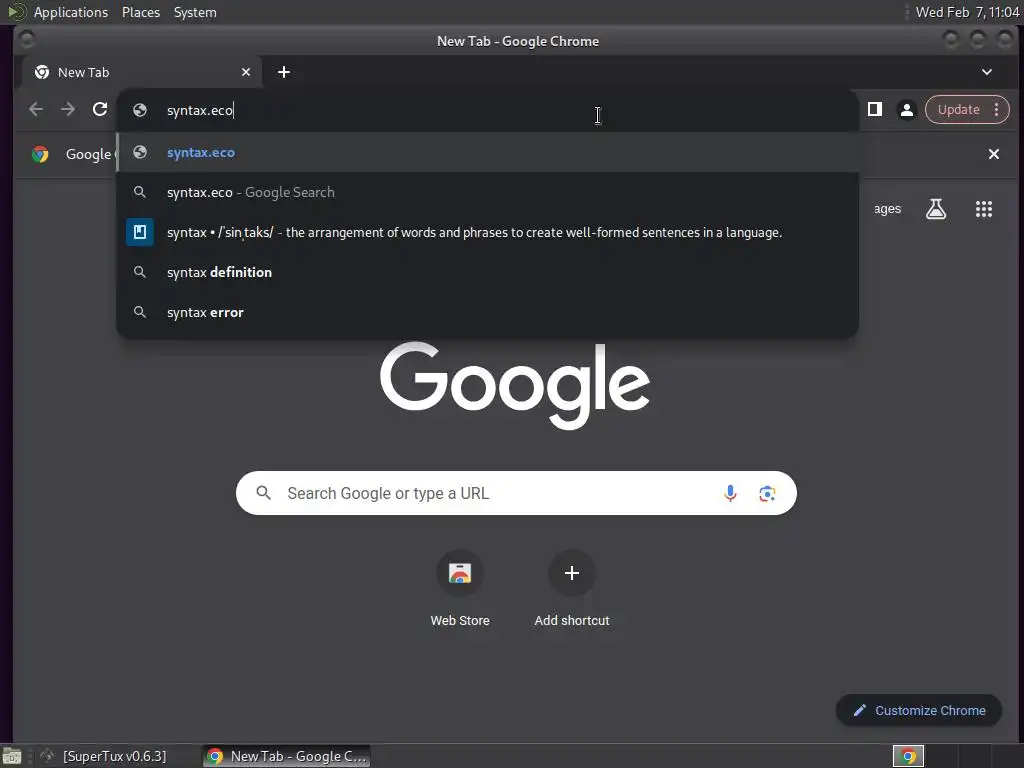Choose syntax.eco - Google Search suggestion
This screenshot has width=1024, height=768.
click(488, 192)
